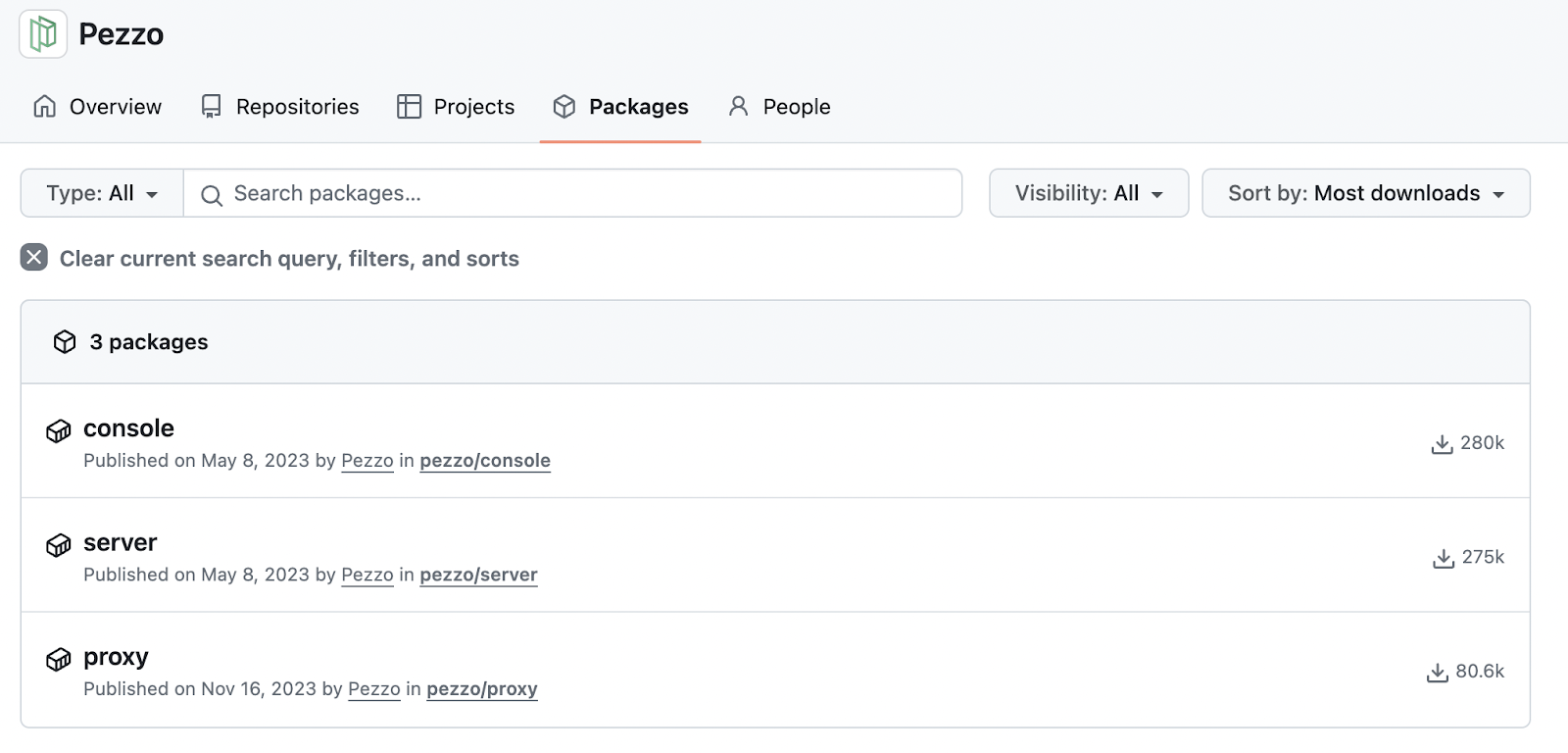Click the container icon next to console
1568x753 pixels.
[x=59, y=430]
